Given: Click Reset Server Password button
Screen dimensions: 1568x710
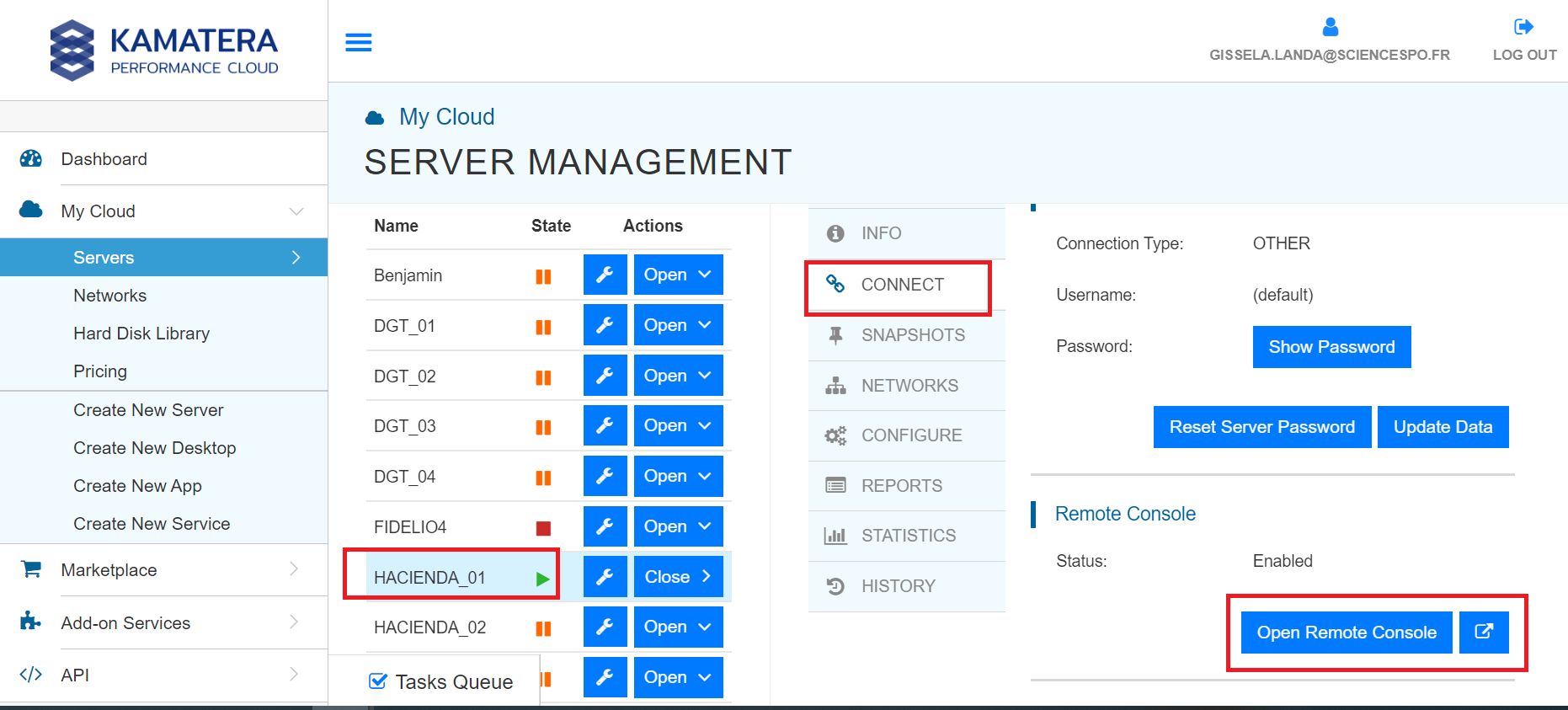Looking at the screenshot, I should pos(1261,427).
